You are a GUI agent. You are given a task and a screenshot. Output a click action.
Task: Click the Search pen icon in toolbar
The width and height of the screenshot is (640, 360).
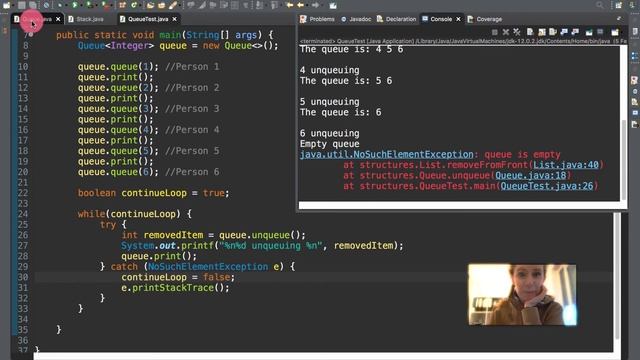tap(173, 5)
